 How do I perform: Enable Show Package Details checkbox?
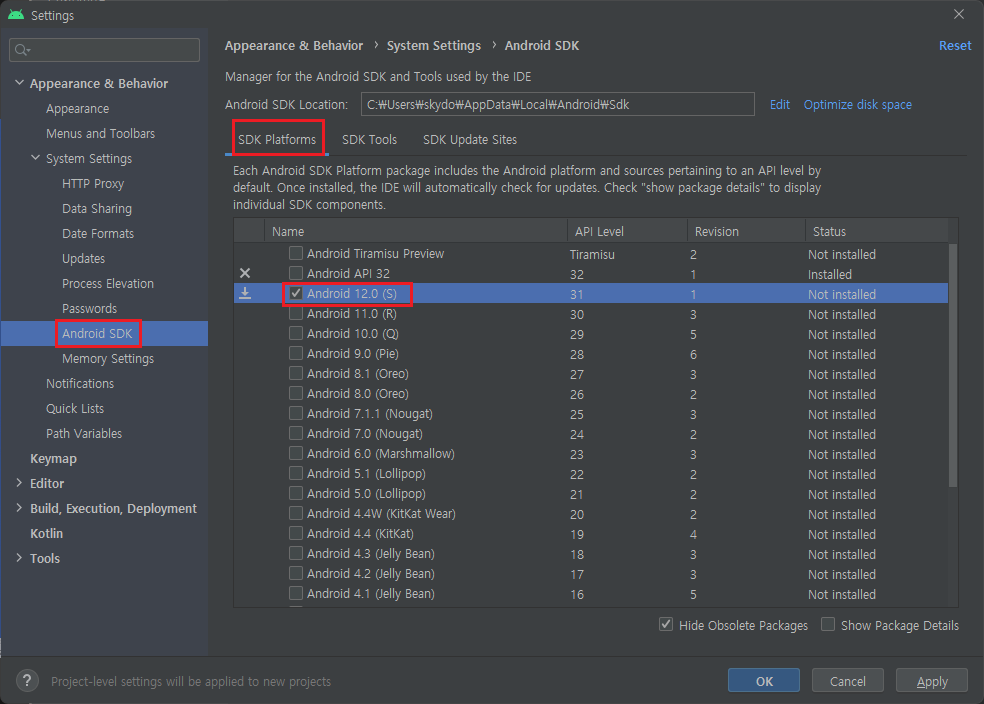(828, 624)
